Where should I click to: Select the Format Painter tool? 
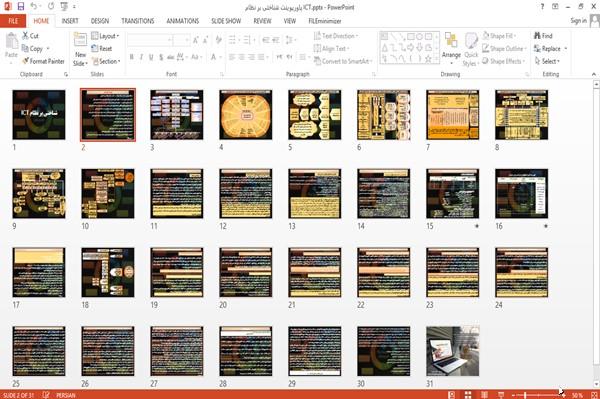[x=43, y=61]
